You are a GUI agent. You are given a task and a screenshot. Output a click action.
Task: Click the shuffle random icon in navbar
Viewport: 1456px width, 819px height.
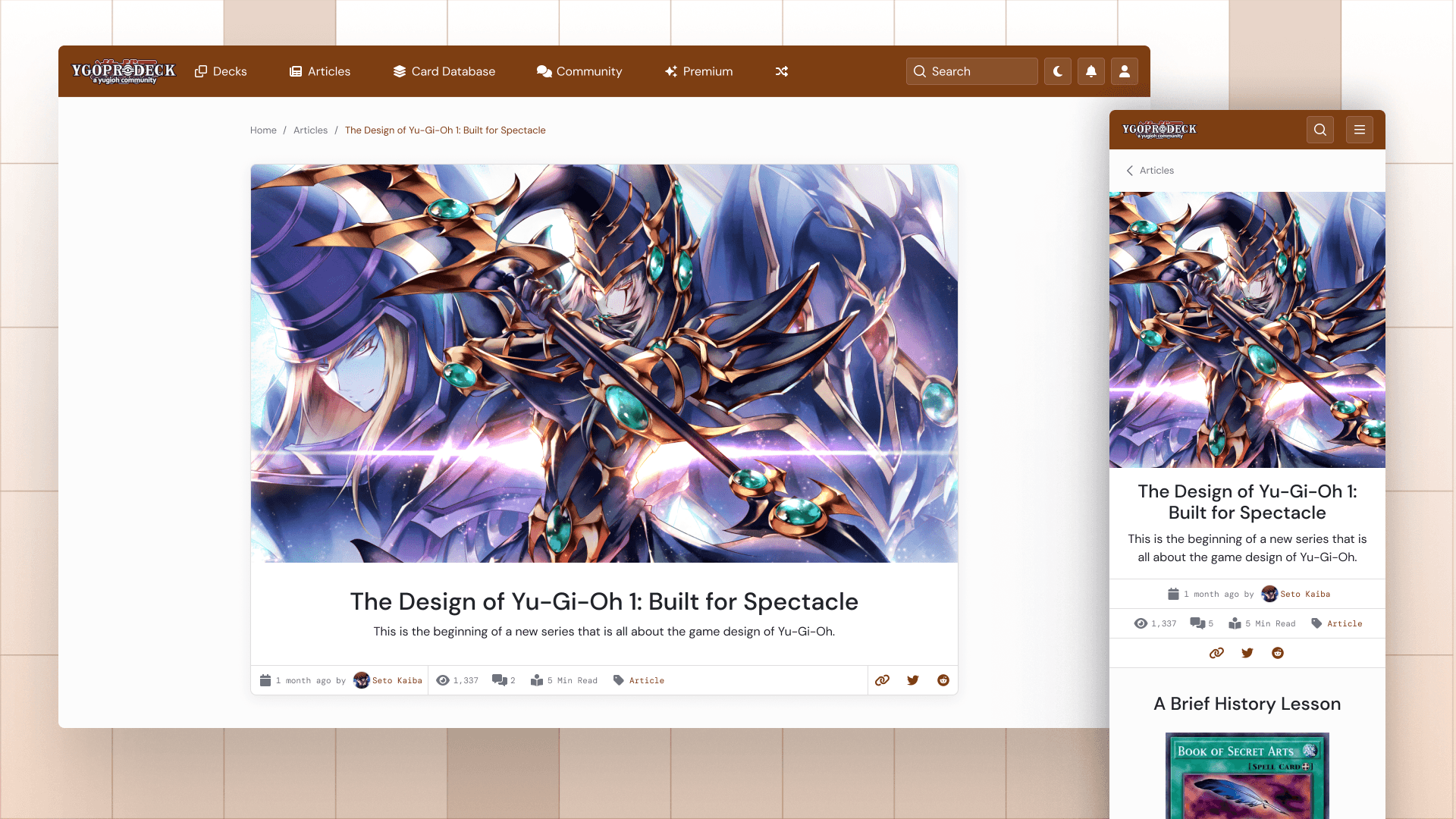point(782,71)
